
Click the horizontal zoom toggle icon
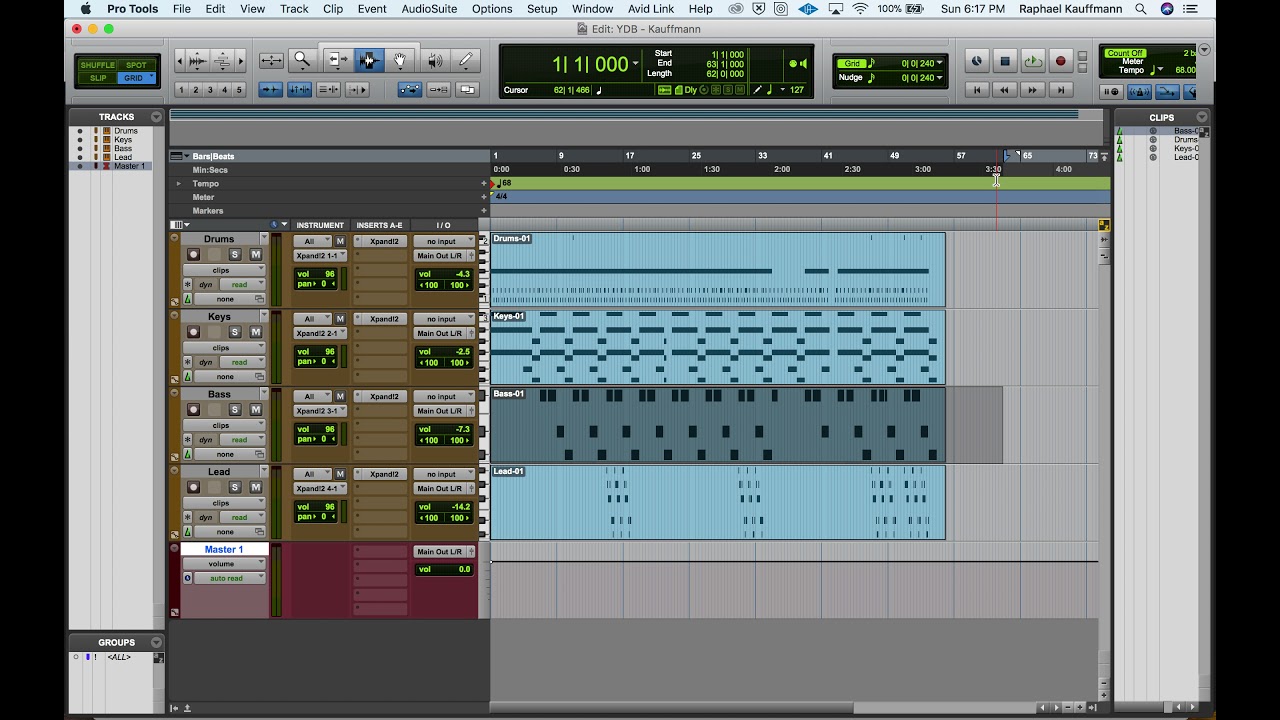pyautogui.click(x=271, y=61)
